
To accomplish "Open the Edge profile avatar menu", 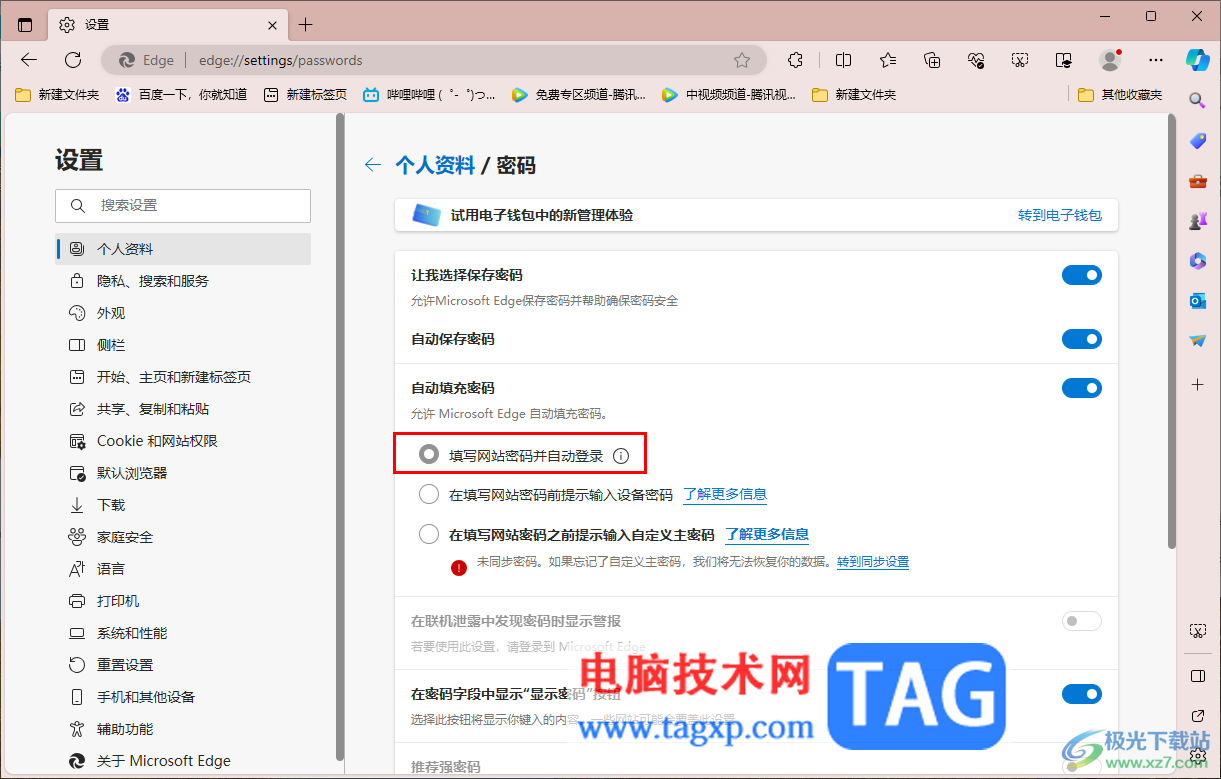I will [x=1110, y=59].
